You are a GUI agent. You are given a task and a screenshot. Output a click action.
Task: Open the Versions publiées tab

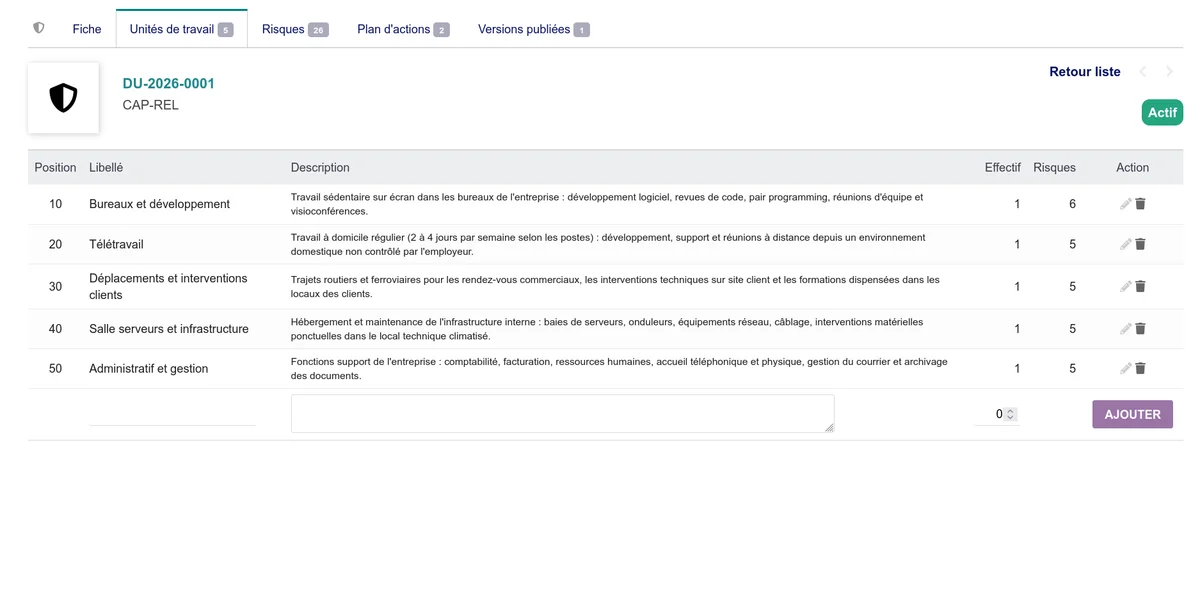point(534,29)
